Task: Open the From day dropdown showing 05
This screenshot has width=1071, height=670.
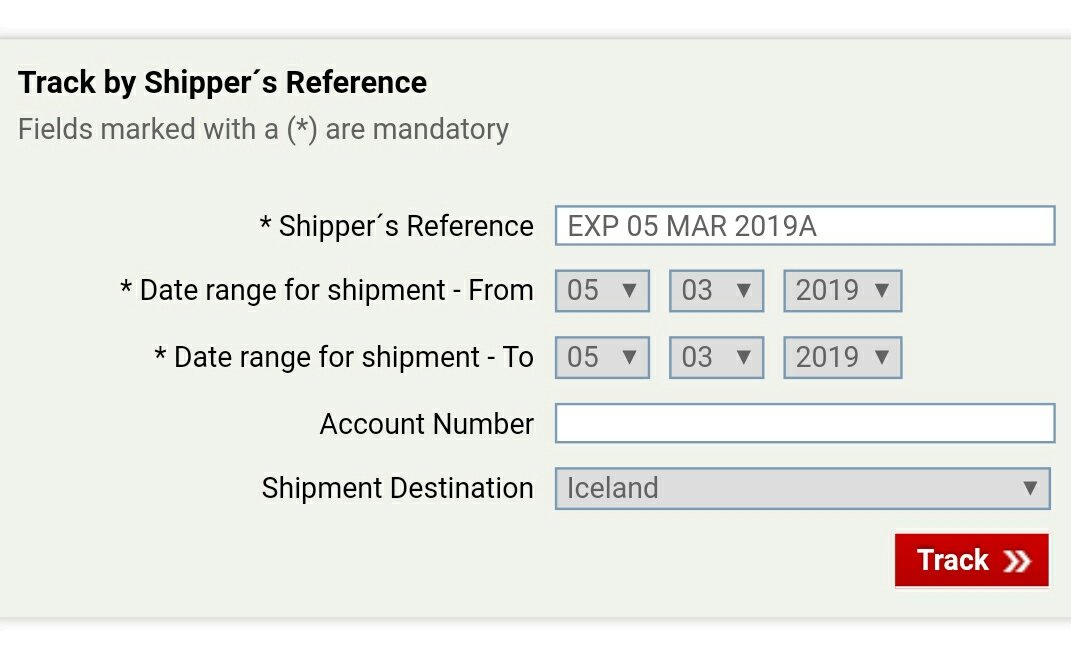Action: (602, 291)
